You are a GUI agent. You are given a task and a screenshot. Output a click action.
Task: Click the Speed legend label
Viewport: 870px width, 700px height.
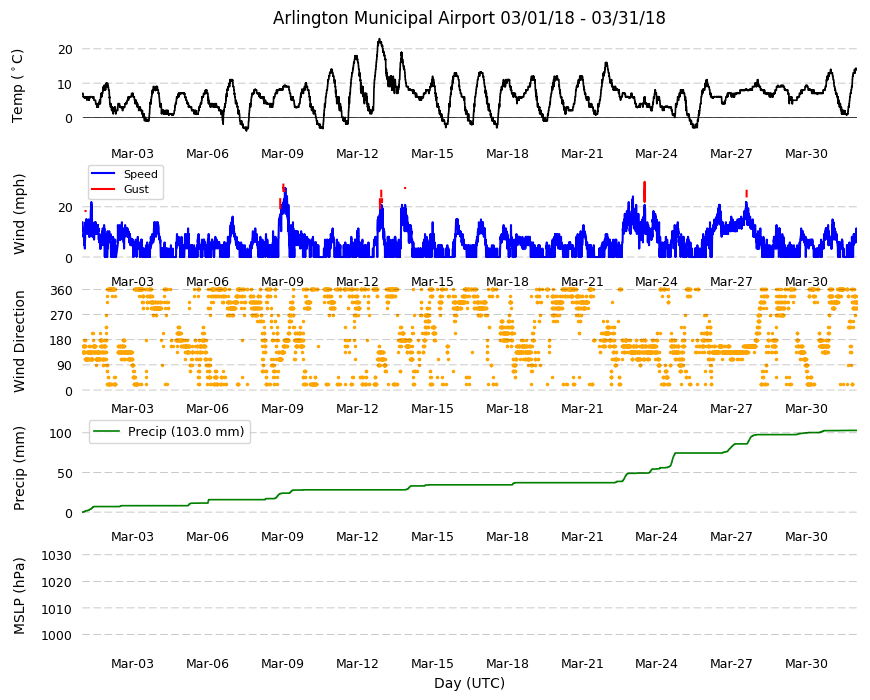(x=140, y=174)
